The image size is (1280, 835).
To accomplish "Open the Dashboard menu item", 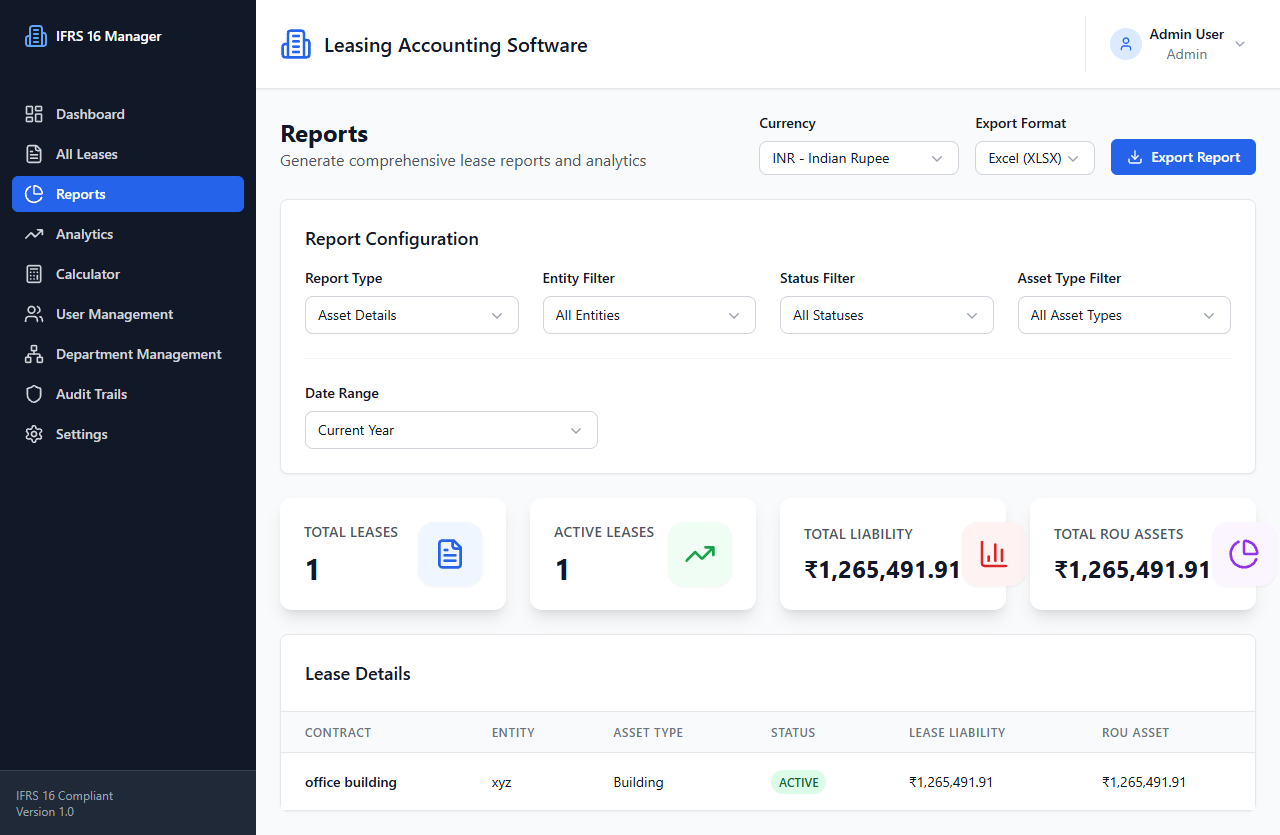I will [x=128, y=114].
